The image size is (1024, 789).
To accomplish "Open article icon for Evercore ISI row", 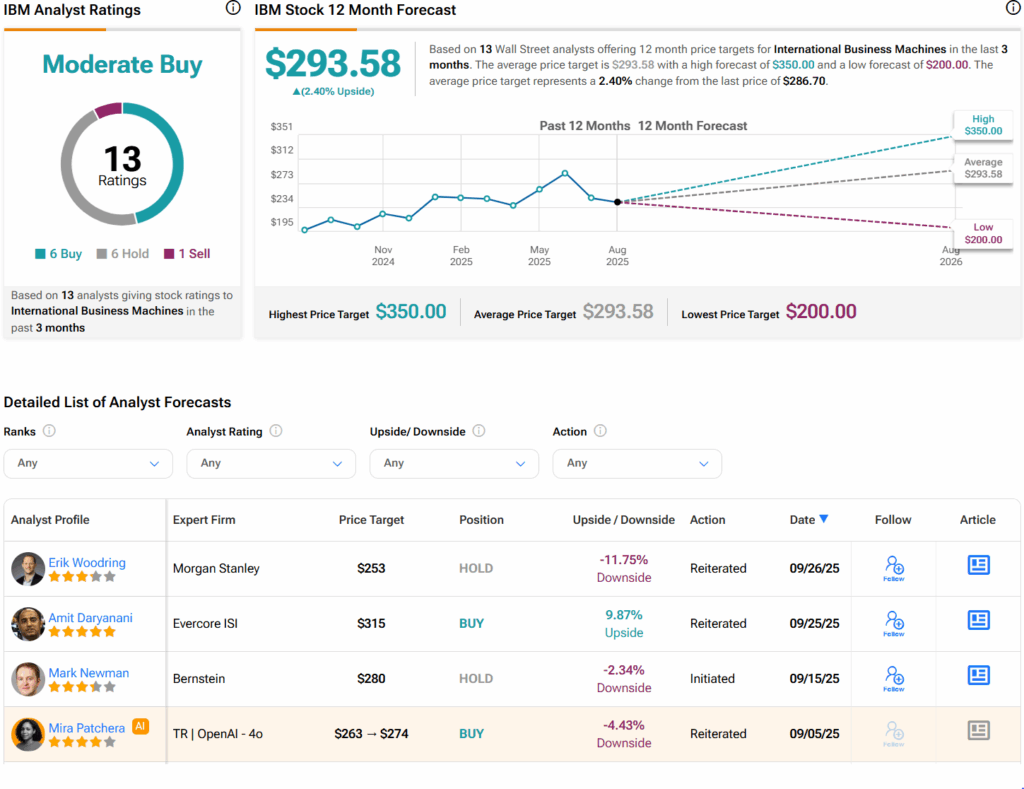I will point(978,621).
